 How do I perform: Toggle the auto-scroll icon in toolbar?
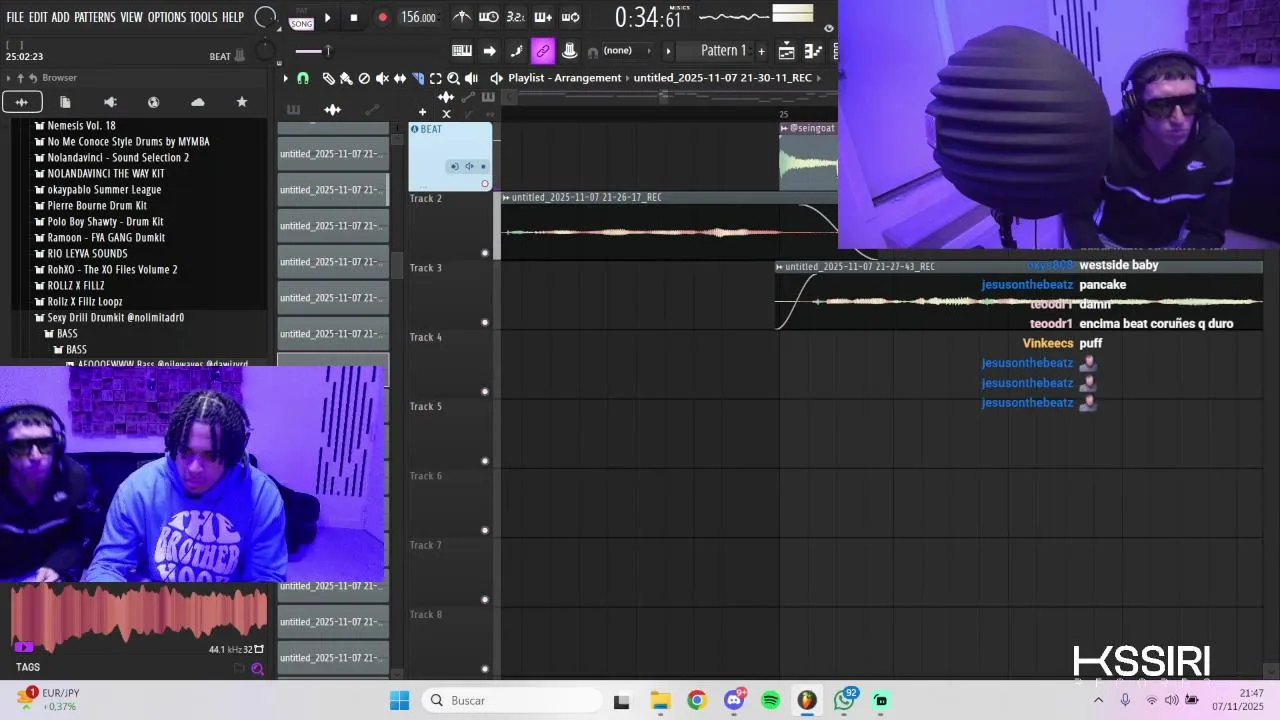pyautogui.click(x=516, y=51)
